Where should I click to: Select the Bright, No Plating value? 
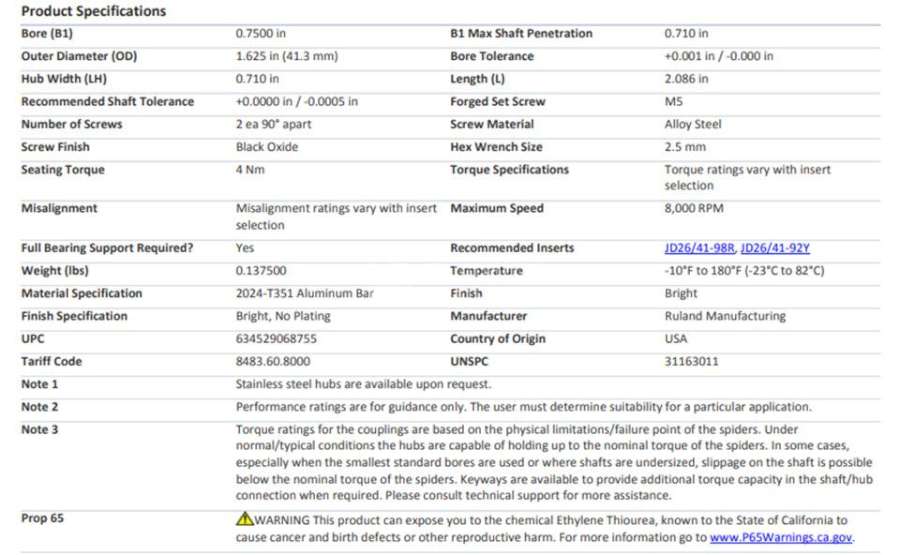pos(283,316)
